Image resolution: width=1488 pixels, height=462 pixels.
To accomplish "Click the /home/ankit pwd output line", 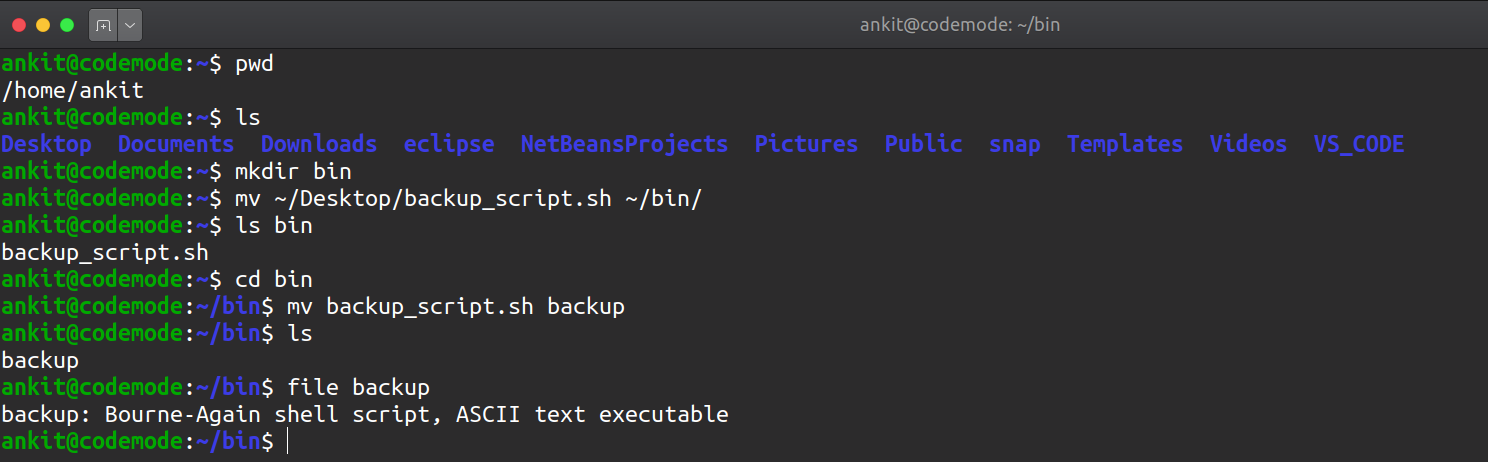I will pyautogui.click(x=72, y=90).
